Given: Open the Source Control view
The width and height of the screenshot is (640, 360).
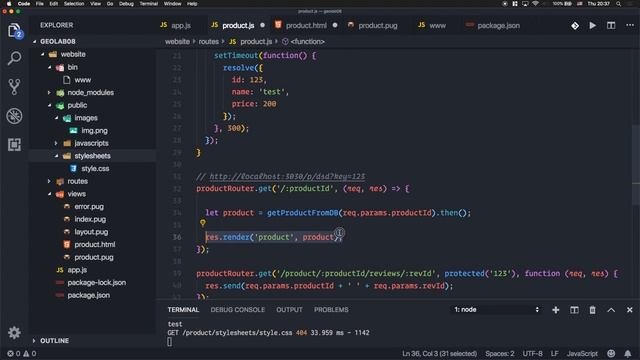Looking at the screenshot, I should [x=14, y=87].
